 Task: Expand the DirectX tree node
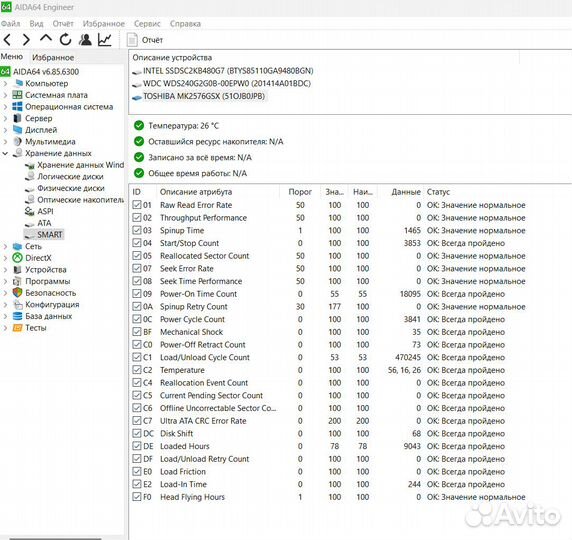5,258
